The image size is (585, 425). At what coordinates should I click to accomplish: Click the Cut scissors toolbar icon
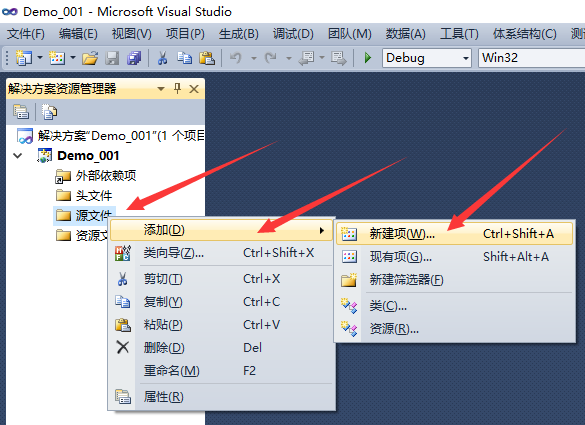click(x=162, y=58)
